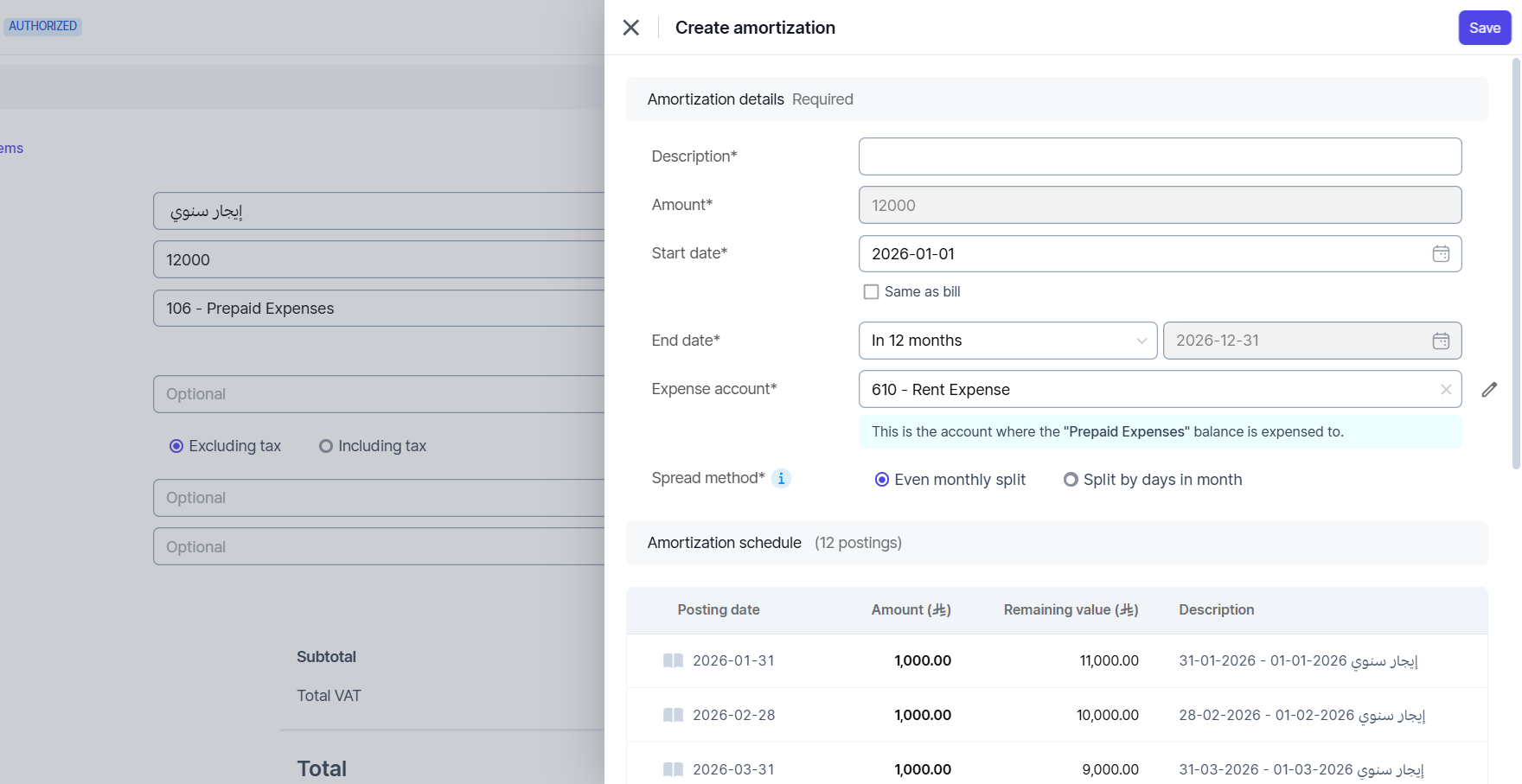Select Including tax radio option
1522x784 pixels.
[326, 447]
